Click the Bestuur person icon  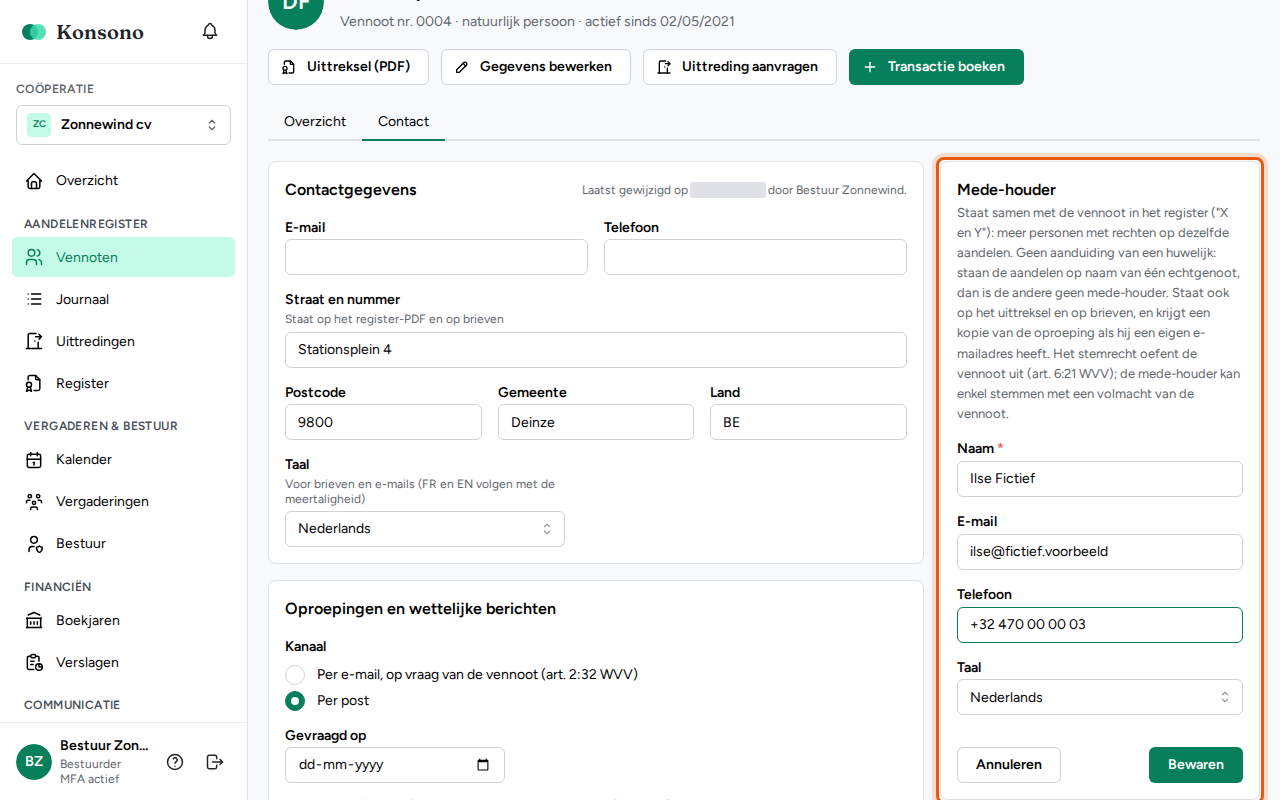pos(34,544)
